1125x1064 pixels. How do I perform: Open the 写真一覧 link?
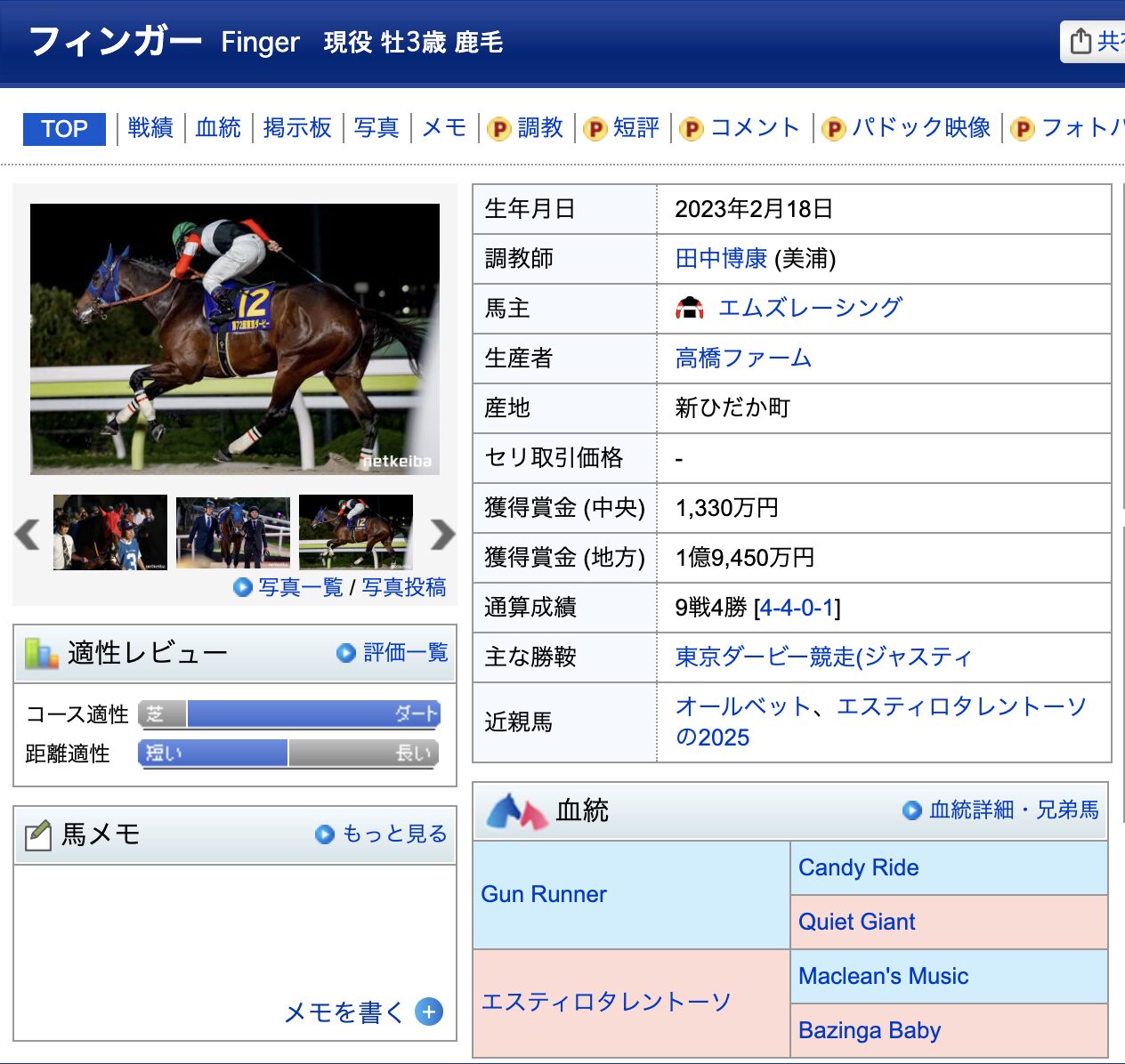point(301,587)
